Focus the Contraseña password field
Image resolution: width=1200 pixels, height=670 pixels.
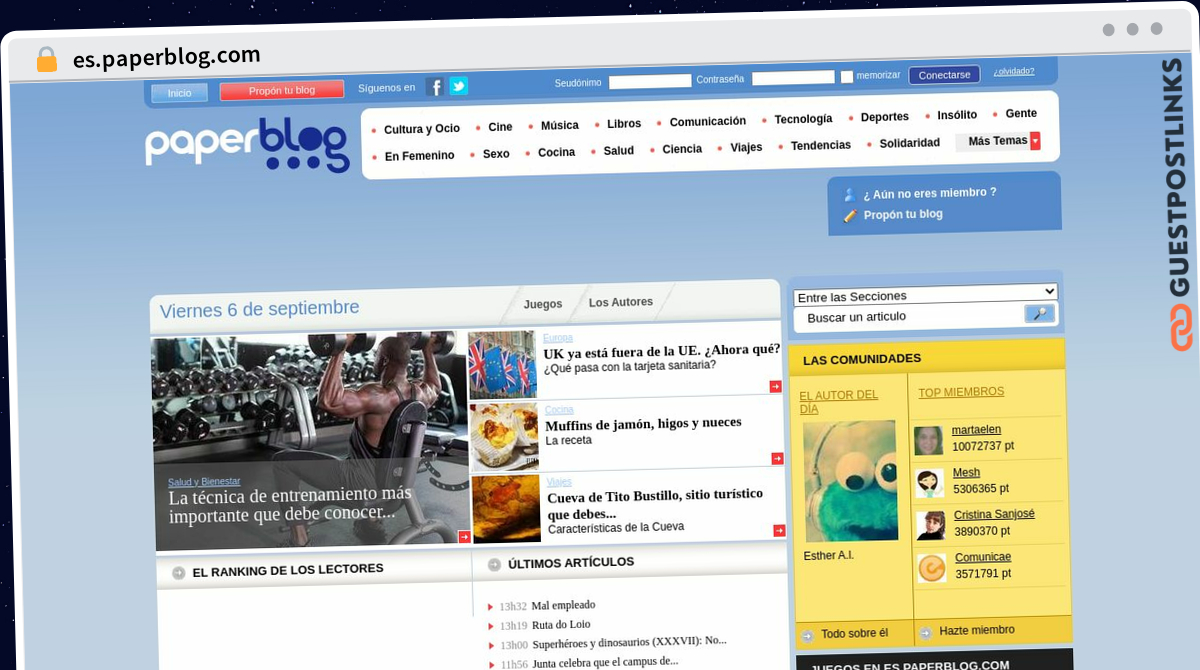coord(793,77)
